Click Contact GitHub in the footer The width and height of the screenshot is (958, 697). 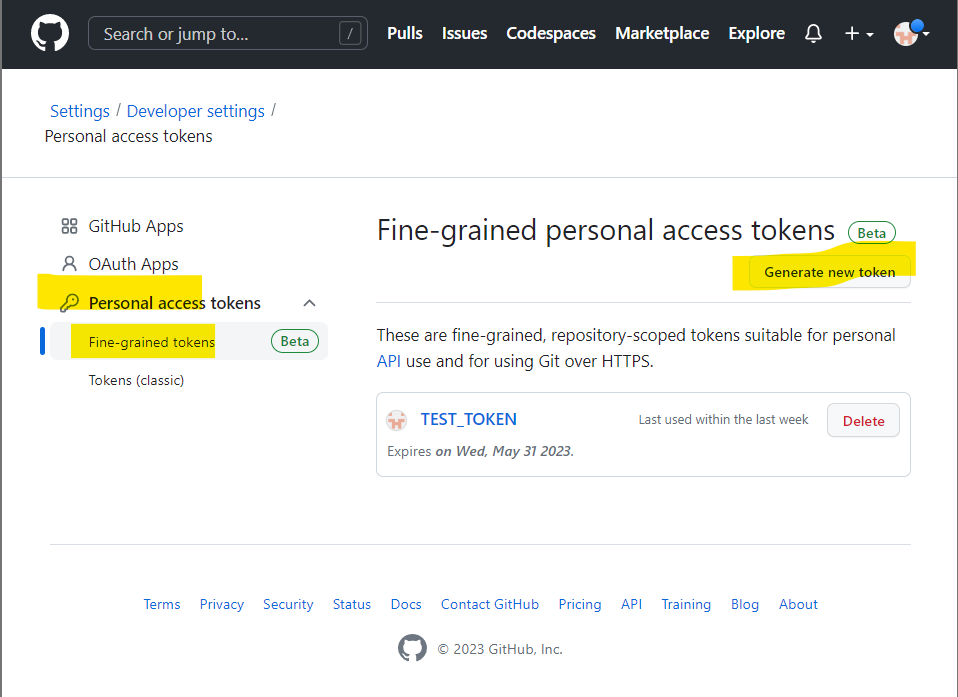tap(490, 604)
